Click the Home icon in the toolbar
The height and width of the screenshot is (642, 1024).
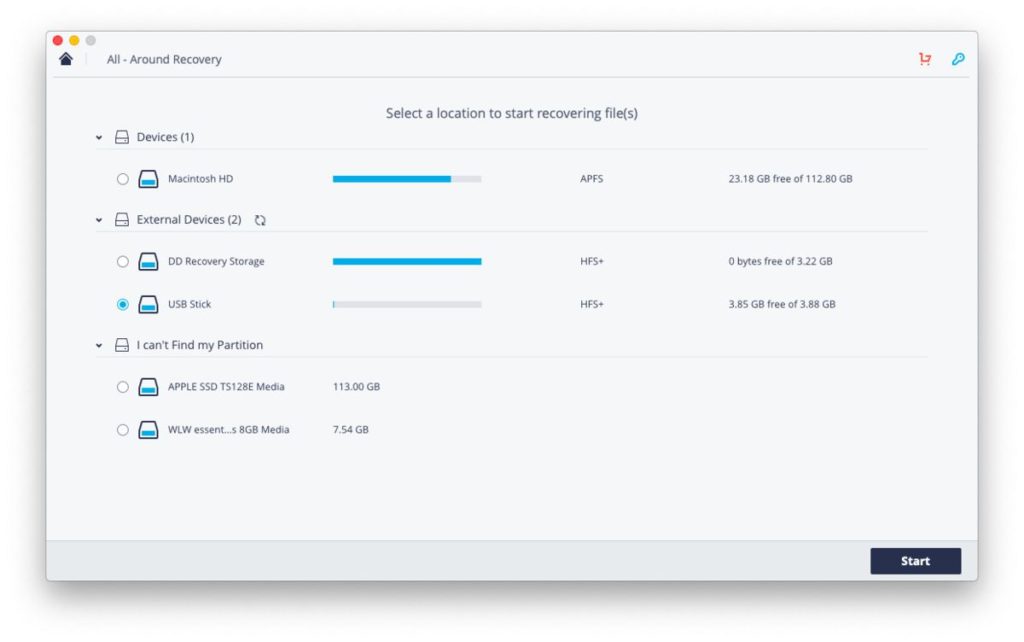(x=66, y=59)
